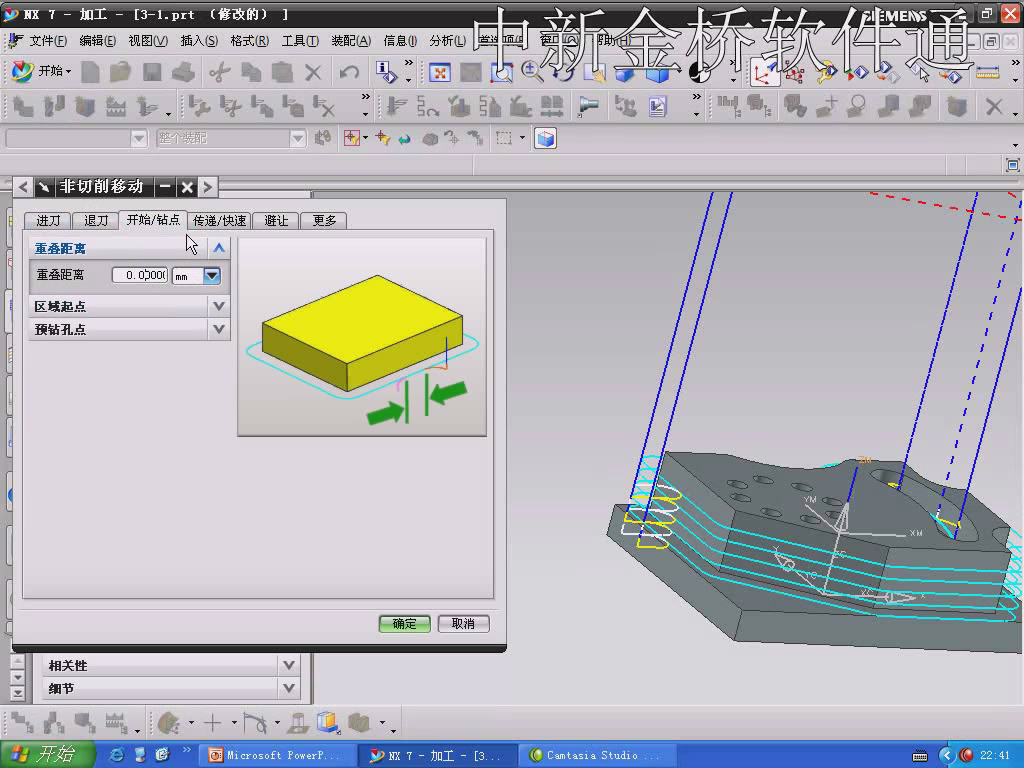Open the 插入(S) menu

[199, 41]
